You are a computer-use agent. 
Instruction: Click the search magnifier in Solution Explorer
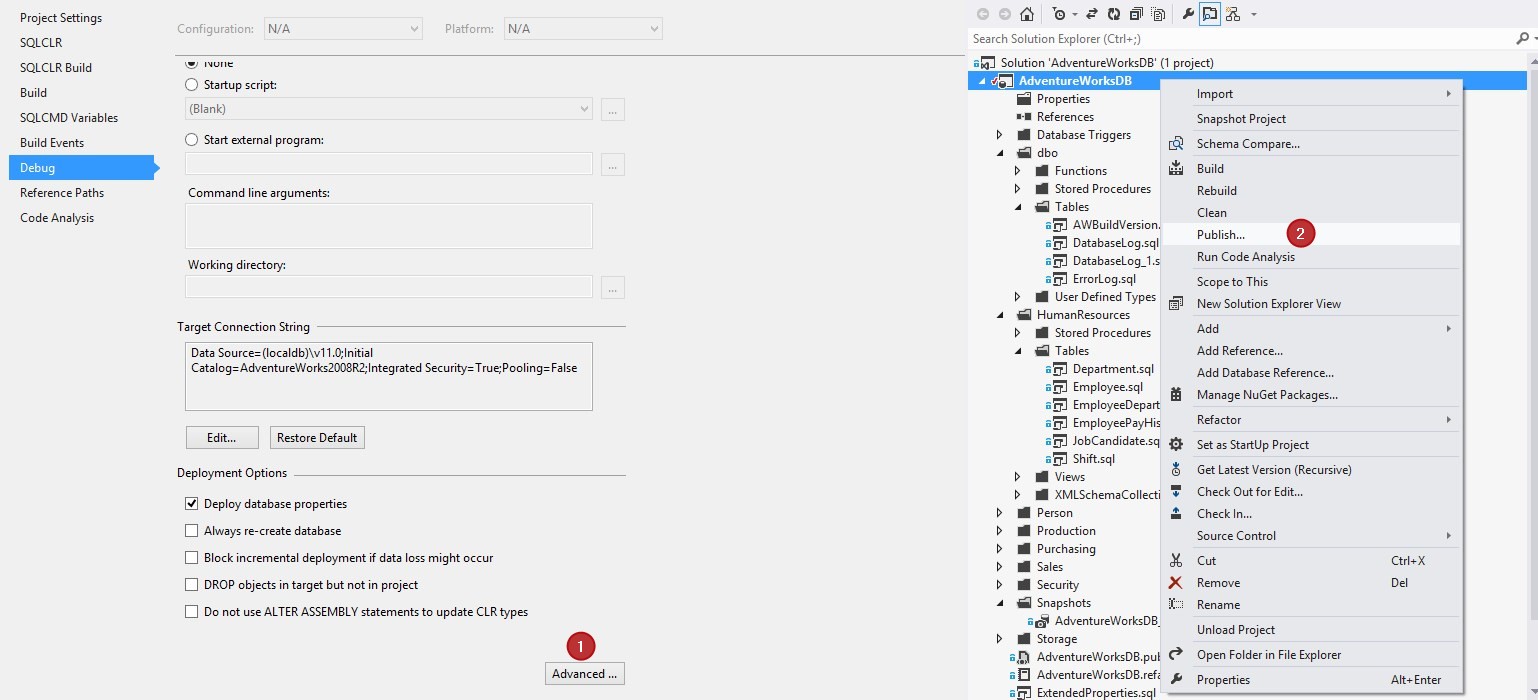(1522, 38)
